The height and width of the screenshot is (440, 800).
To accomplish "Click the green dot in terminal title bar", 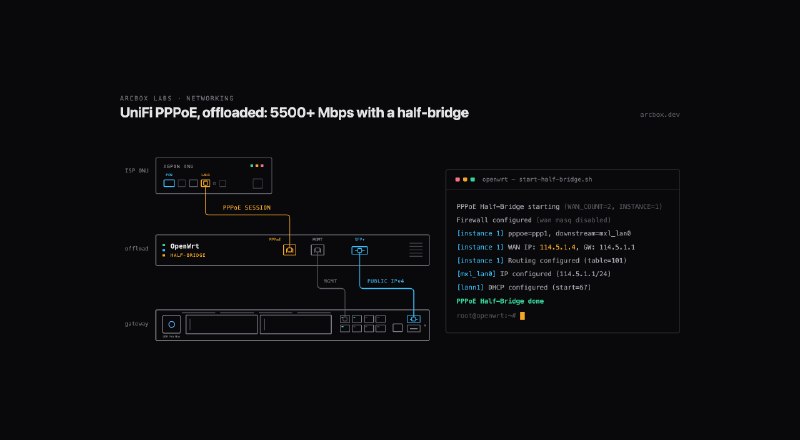I will 473,180.
